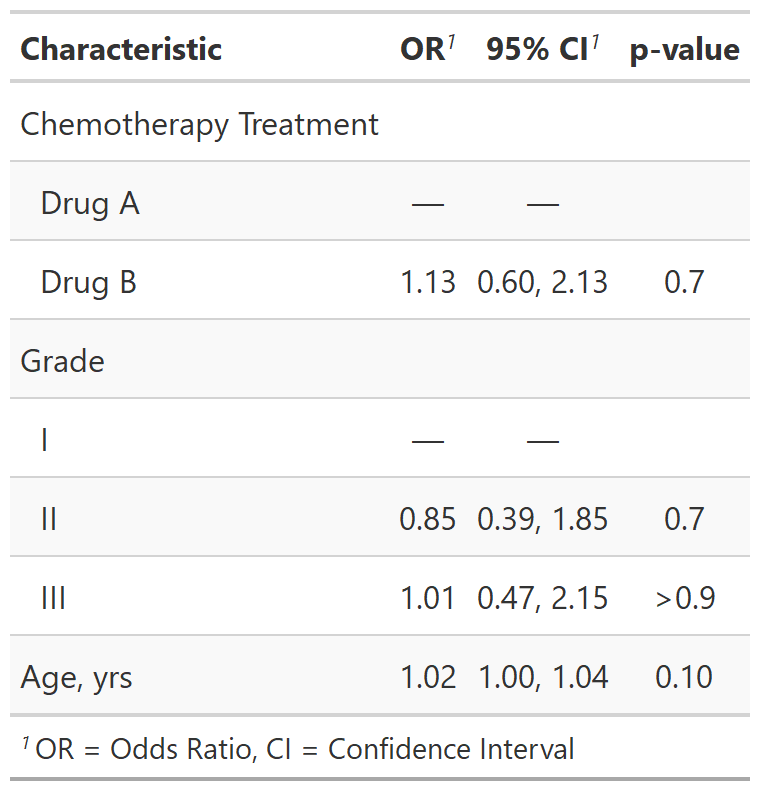Click the Odds Ratio footnote text
This screenshot has width=760, height=791.
tap(297, 749)
